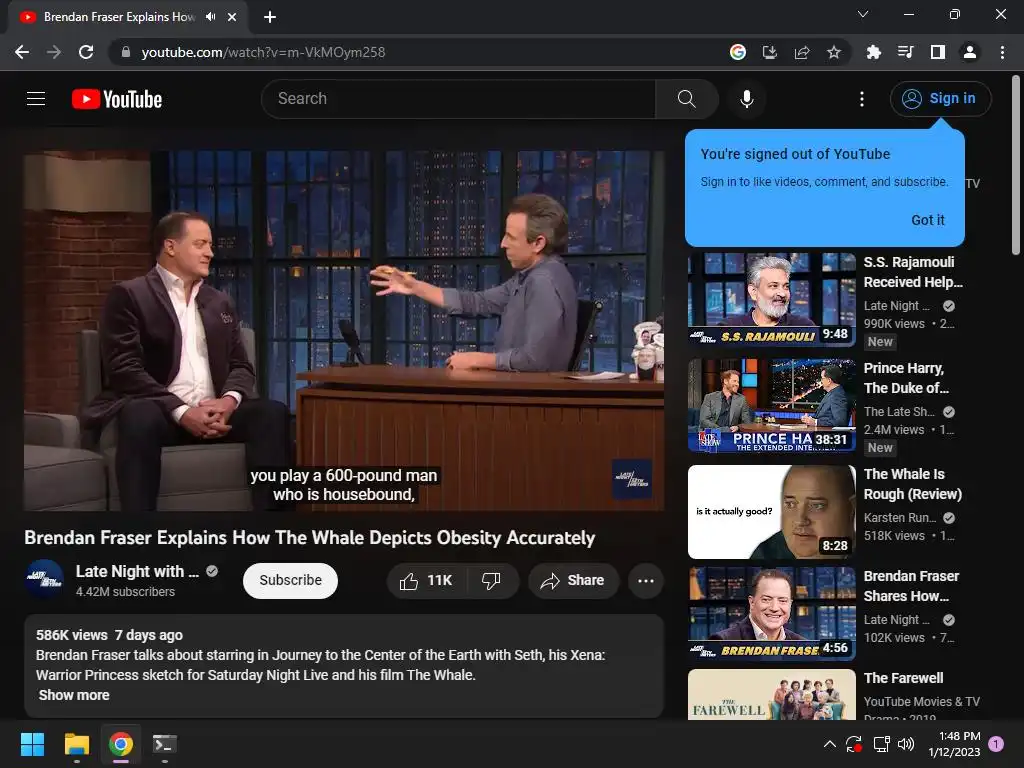Go to the YouTube home logo
This screenshot has width=1024, height=768.
117,99
